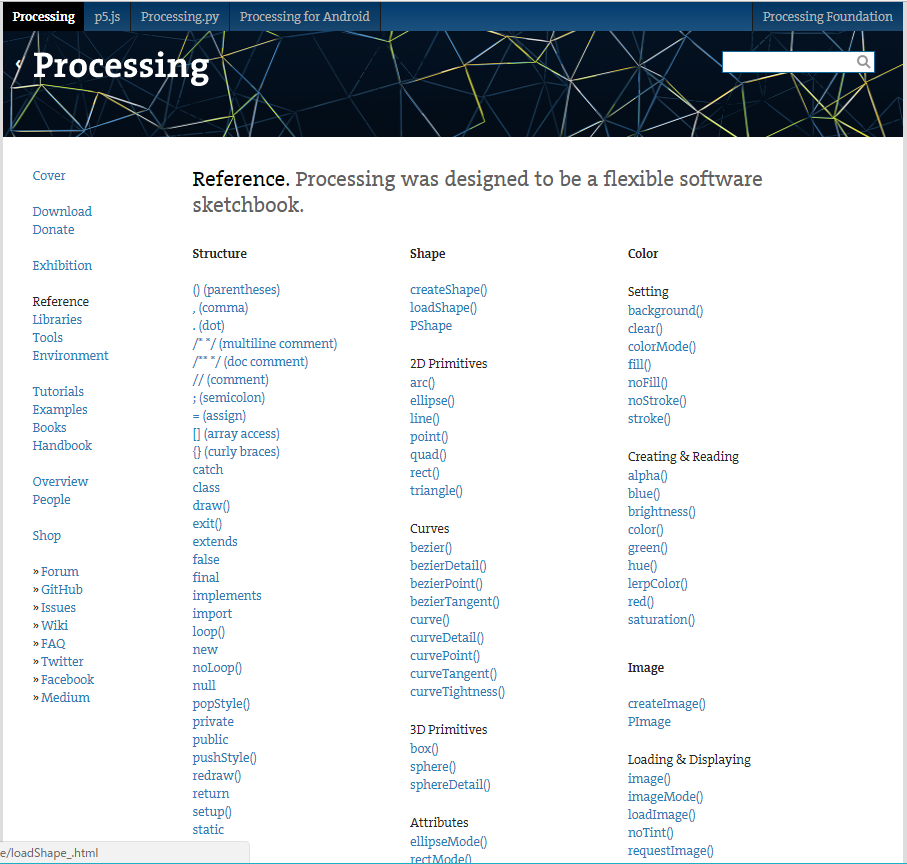
Task: Open the setup() reference
Action: point(212,811)
